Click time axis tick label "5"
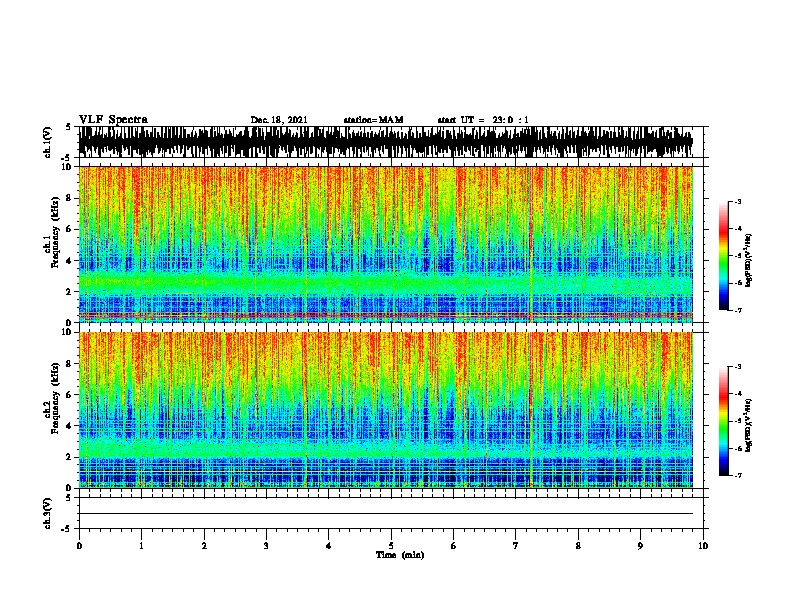 [x=391, y=546]
